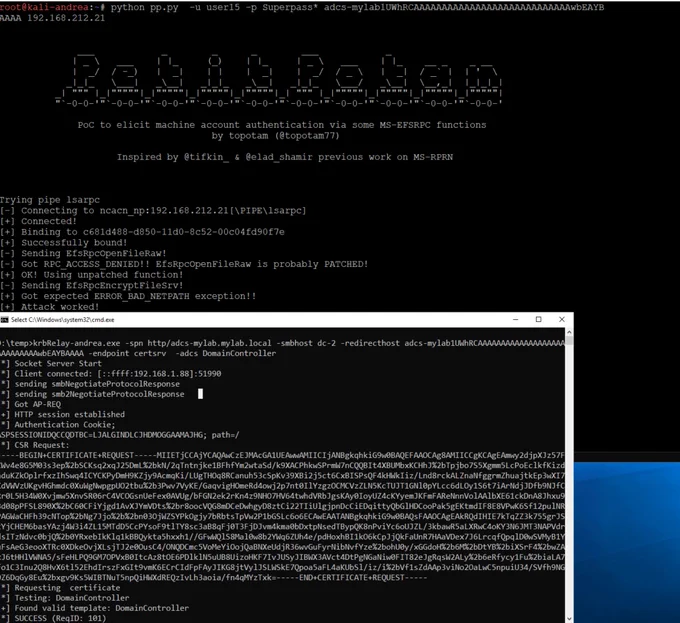Click the 'CSR Request:' line
Image resolution: width=680 pixels, height=623 pixels.
tap(35, 445)
